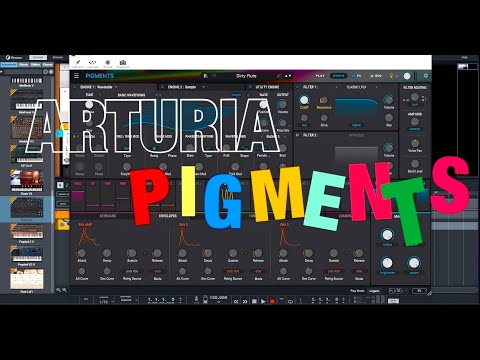
Task: Click the DAW browser search field
Action: click(x=23, y=72)
